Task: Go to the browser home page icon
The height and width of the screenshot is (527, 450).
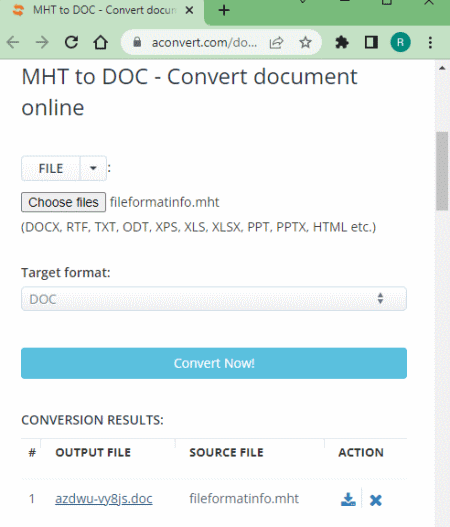Action: coord(100,43)
